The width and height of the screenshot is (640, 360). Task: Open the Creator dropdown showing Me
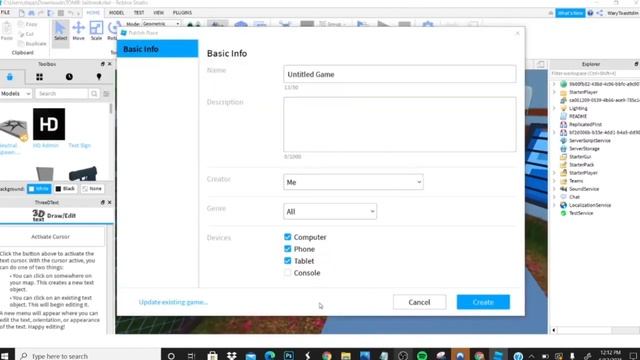(353, 182)
